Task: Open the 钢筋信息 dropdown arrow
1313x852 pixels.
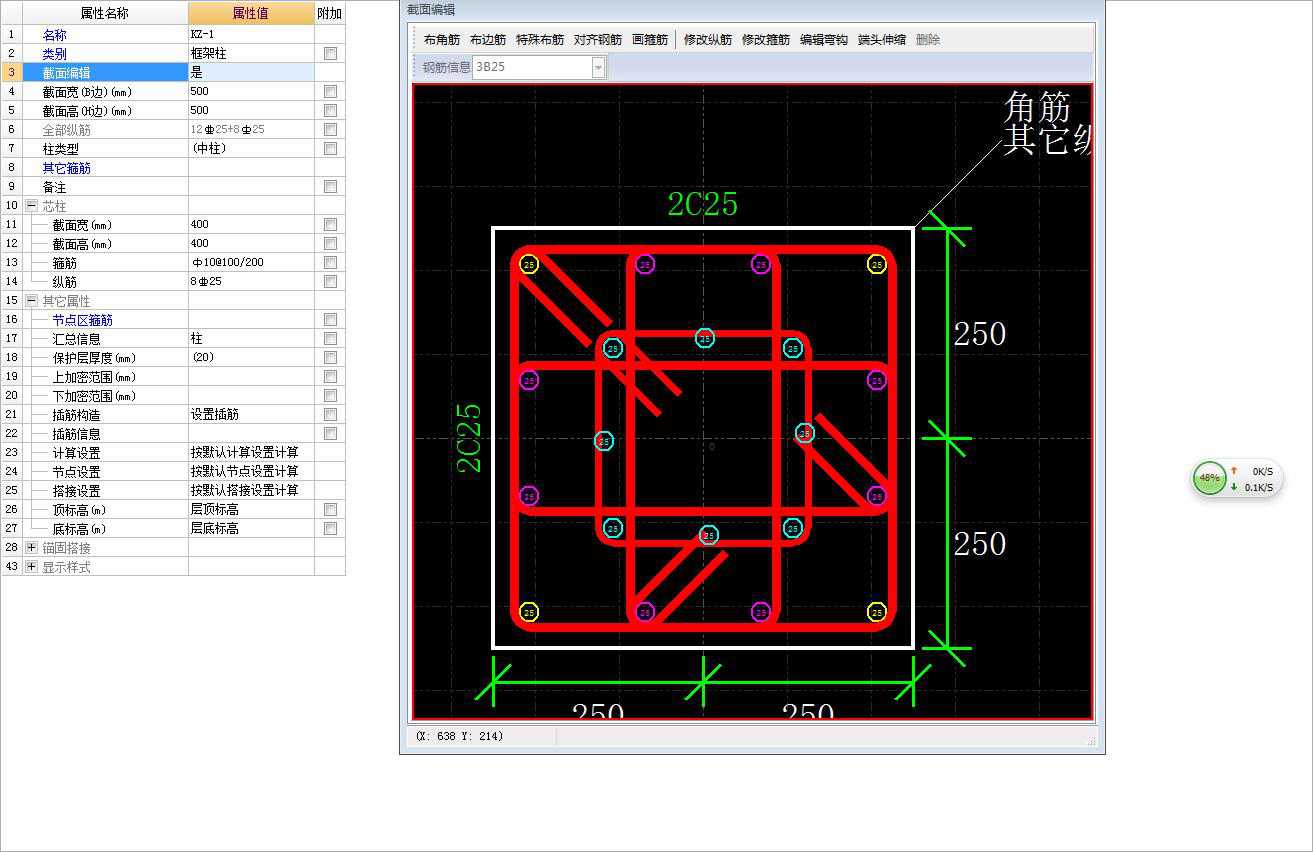Action: click(598, 68)
